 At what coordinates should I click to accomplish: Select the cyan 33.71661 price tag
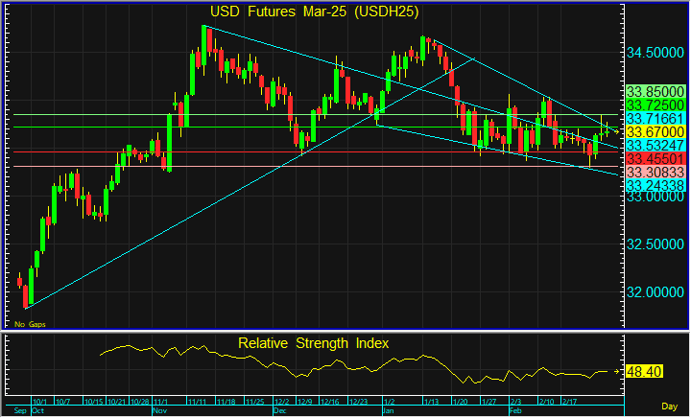click(655, 118)
